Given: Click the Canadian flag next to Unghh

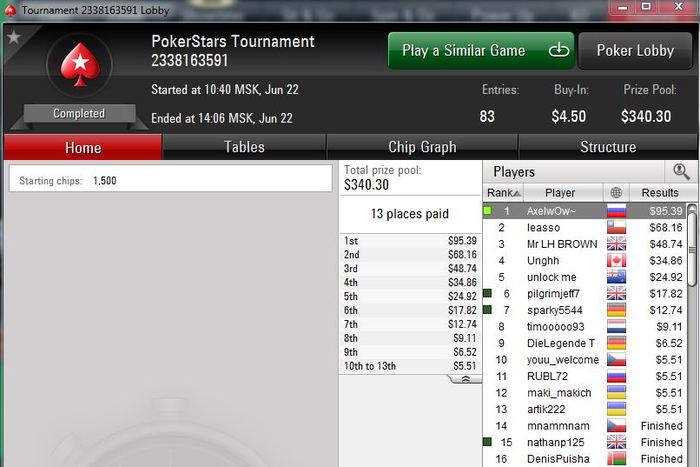Looking at the screenshot, I should point(617,260).
